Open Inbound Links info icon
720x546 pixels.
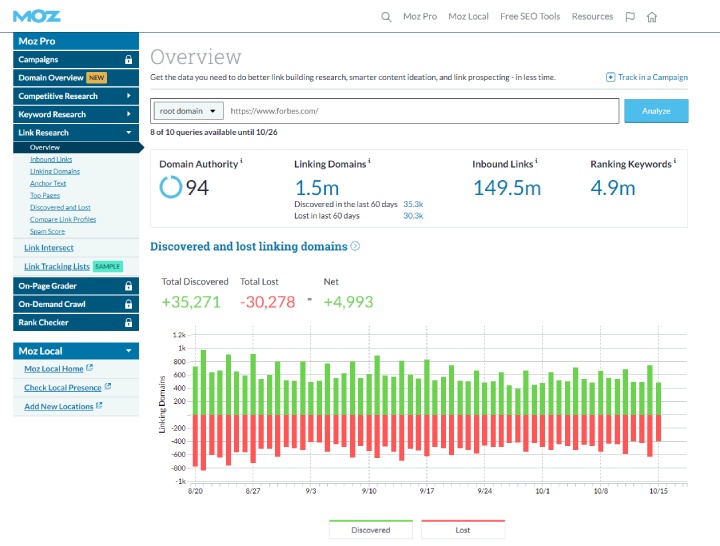click(x=536, y=161)
